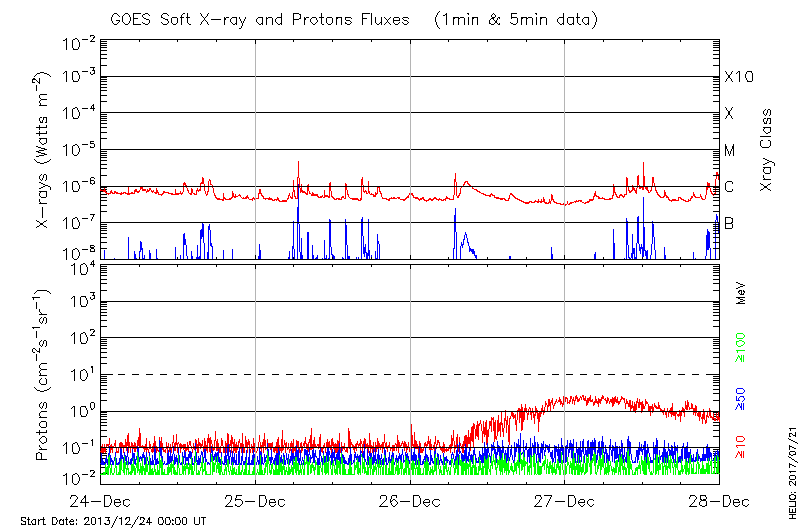Select the 27-Dec date on the time axis
Image resolution: width=800 pixels, height=530 pixels.
565,500
